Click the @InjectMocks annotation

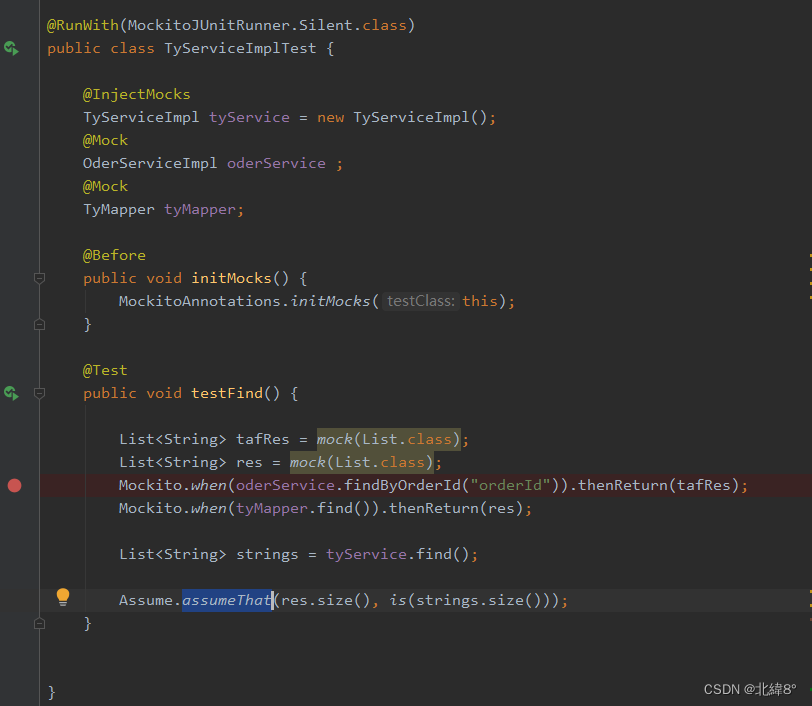pos(137,94)
